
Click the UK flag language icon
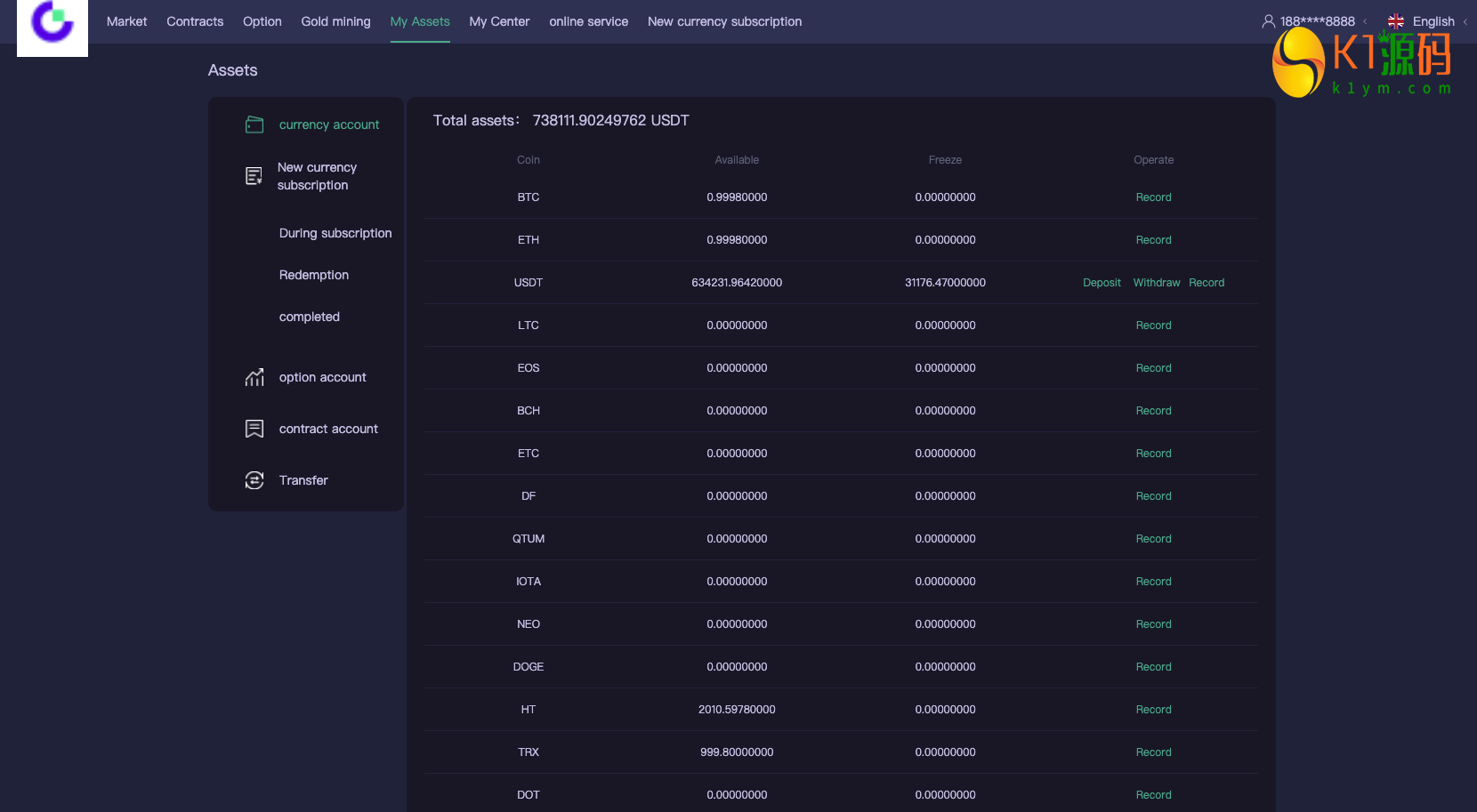(1395, 21)
